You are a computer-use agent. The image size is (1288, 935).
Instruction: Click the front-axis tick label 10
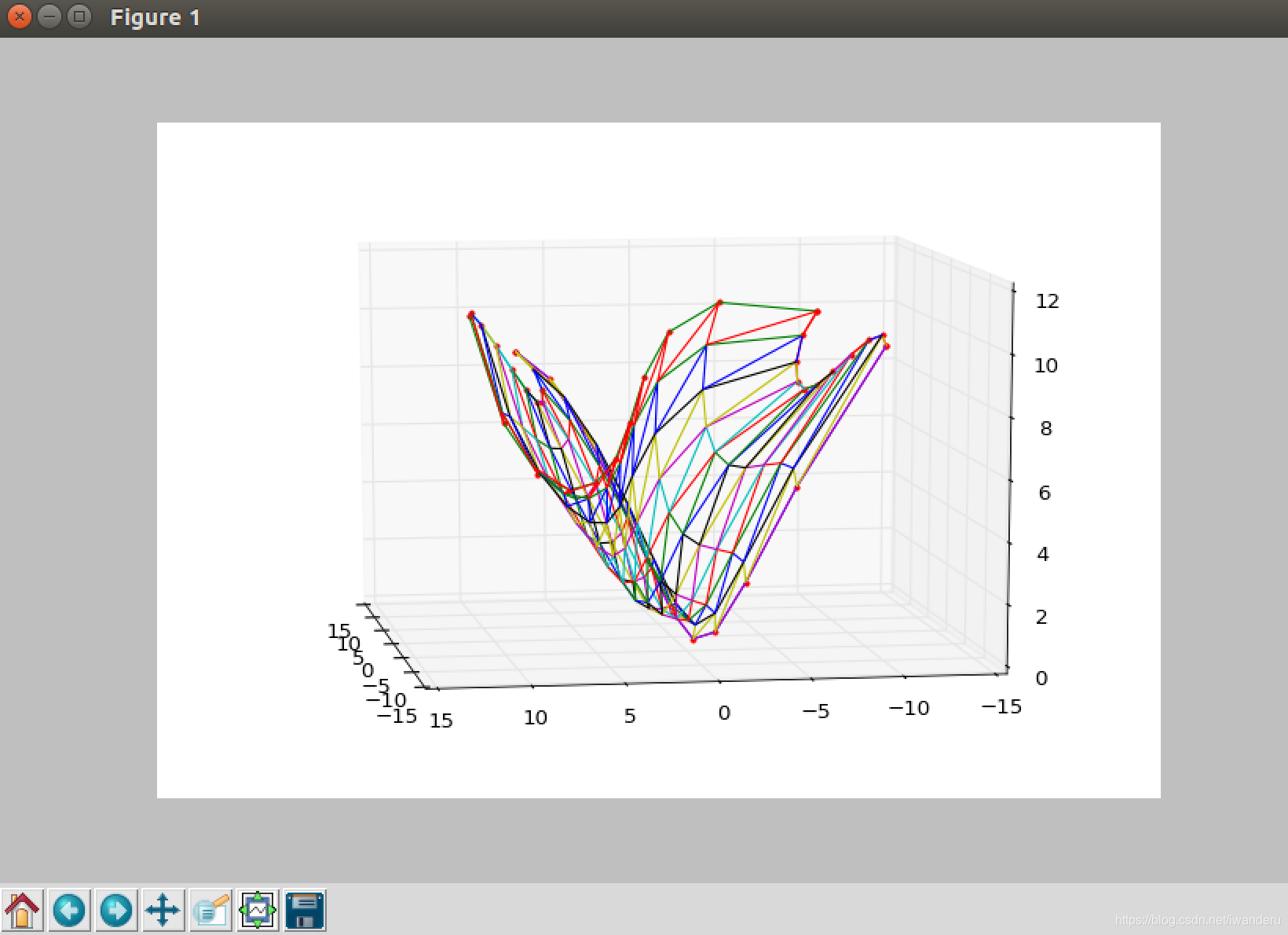pos(536,717)
